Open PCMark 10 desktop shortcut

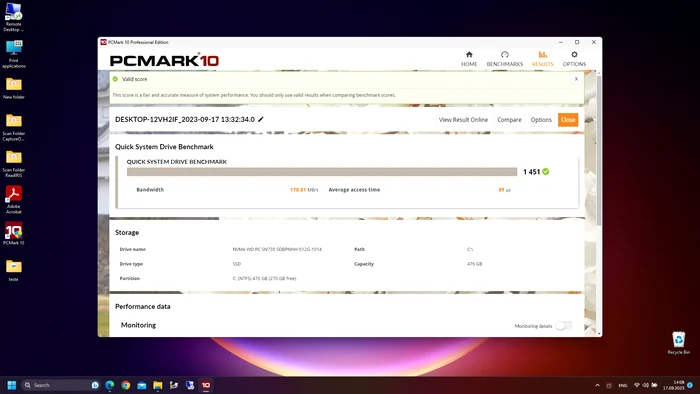(x=14, y=234)
